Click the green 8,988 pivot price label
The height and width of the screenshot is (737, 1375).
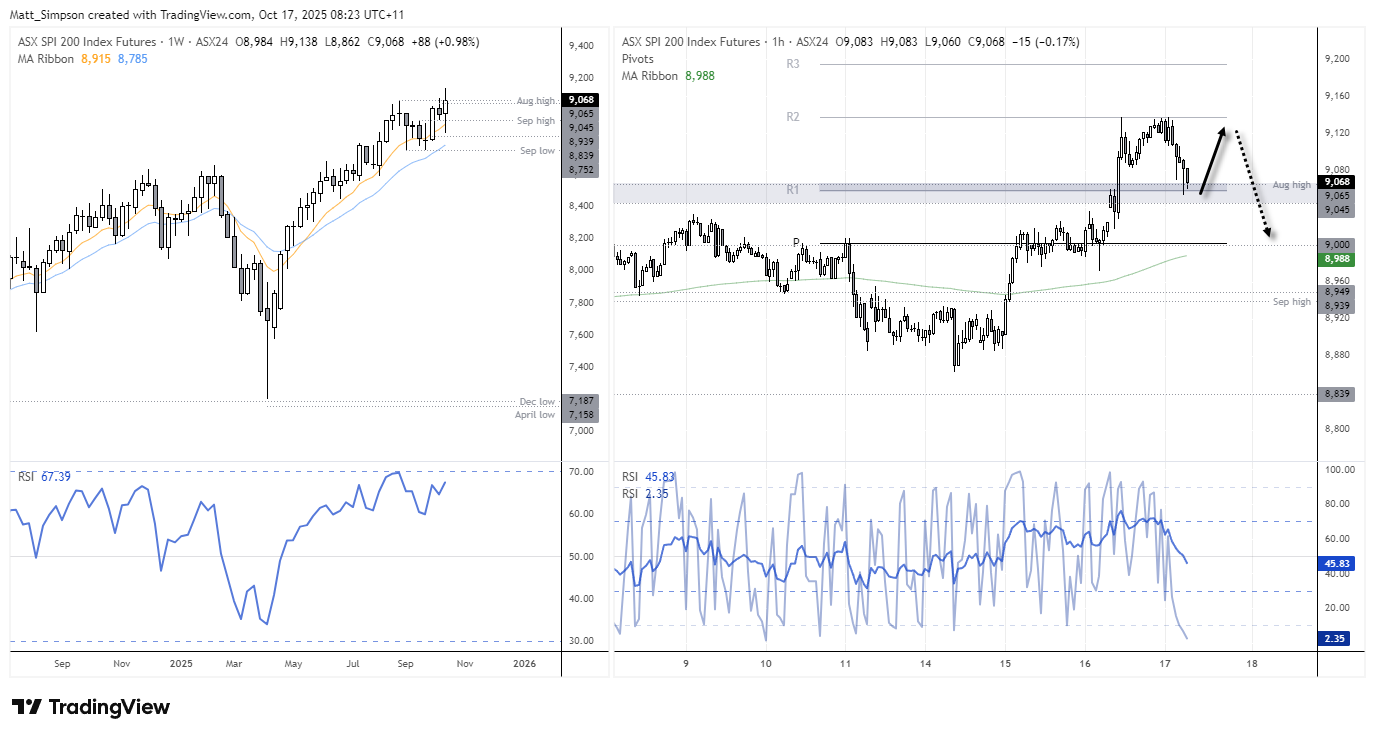coord(1335,258)
